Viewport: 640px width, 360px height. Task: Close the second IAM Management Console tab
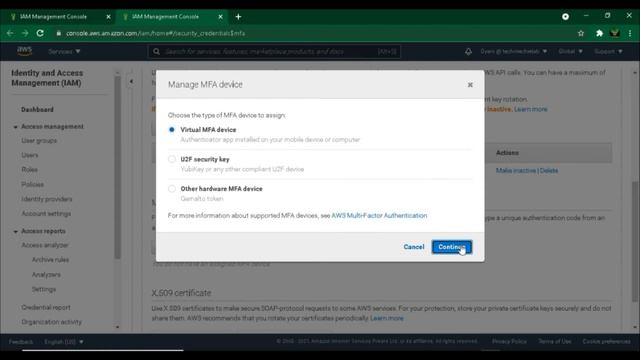220,17
